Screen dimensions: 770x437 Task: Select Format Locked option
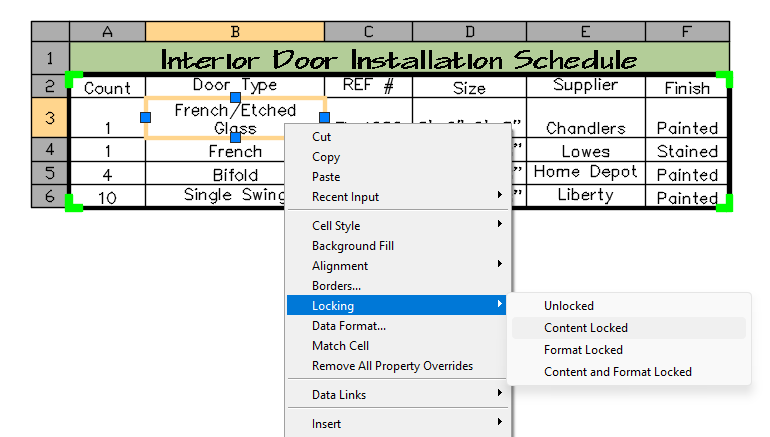(583, 350)
